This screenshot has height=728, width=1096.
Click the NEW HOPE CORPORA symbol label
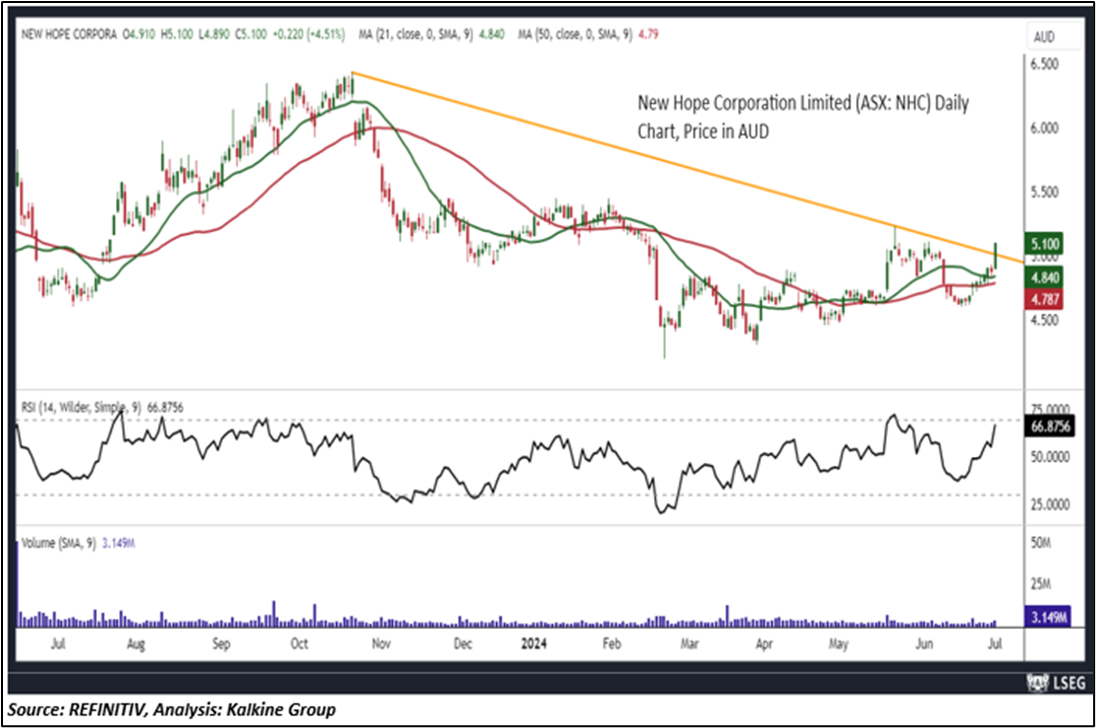(x=69, y=34)
